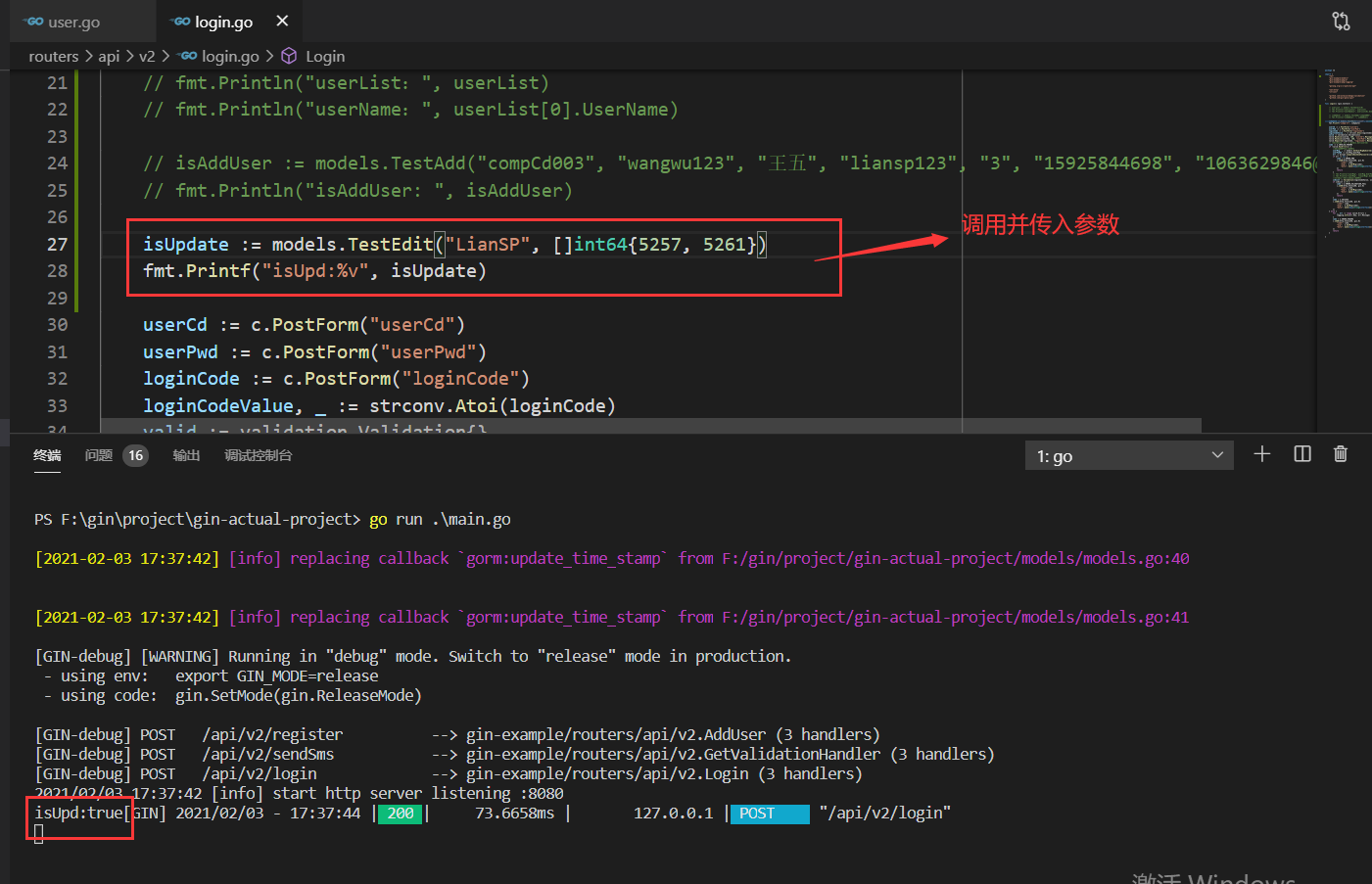Viewport: 1372px width, 884px height.
Task: Click the Go file icon beside login.go breadcrumb
Action: (186, 56)
